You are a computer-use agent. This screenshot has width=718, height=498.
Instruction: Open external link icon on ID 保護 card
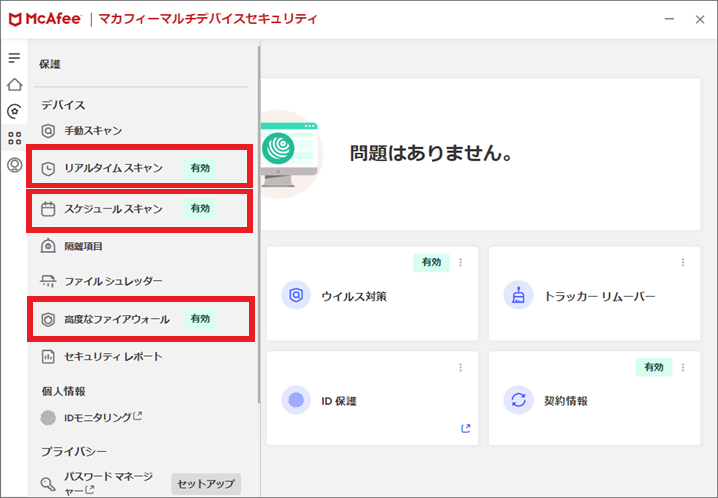[x=466, y=428]
